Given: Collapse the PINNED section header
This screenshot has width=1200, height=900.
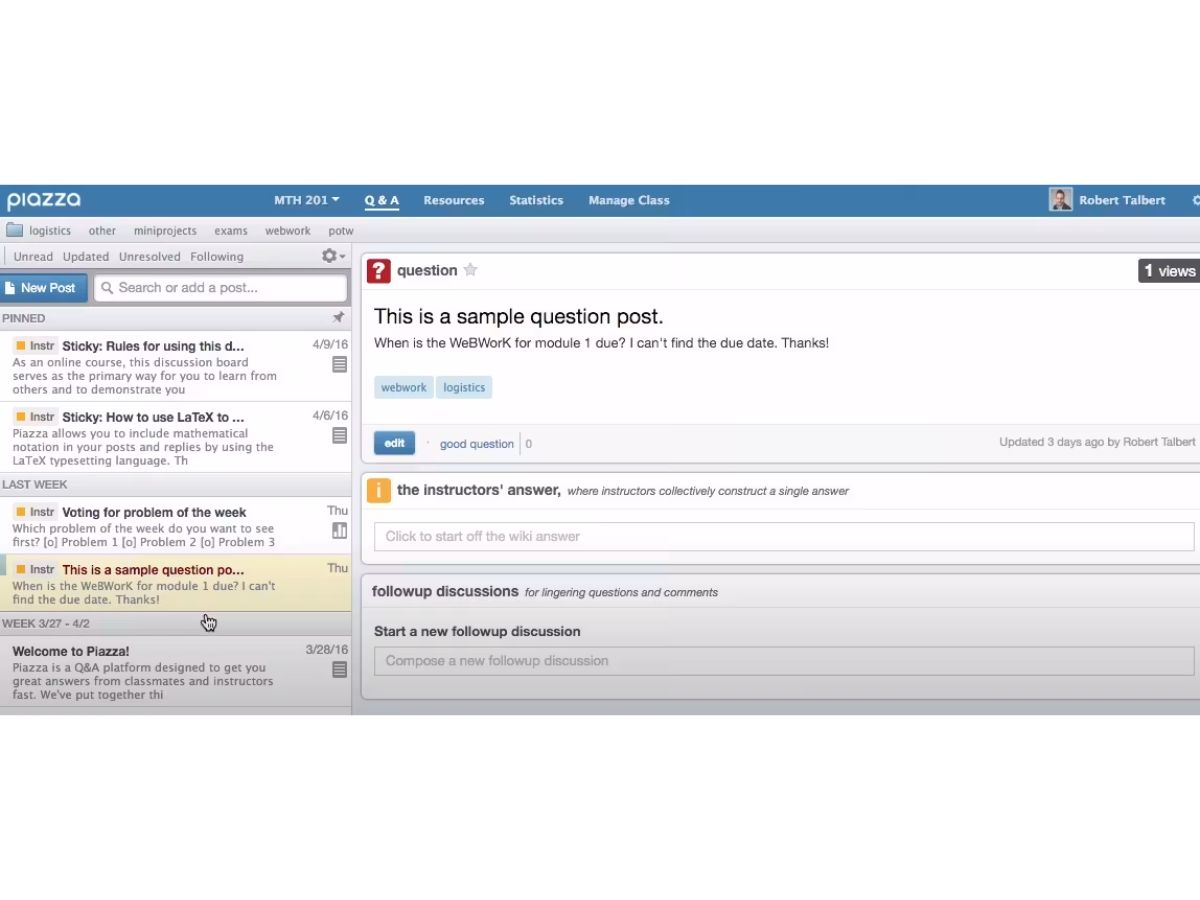Looking at the screenshot, I should pos(175,318).
